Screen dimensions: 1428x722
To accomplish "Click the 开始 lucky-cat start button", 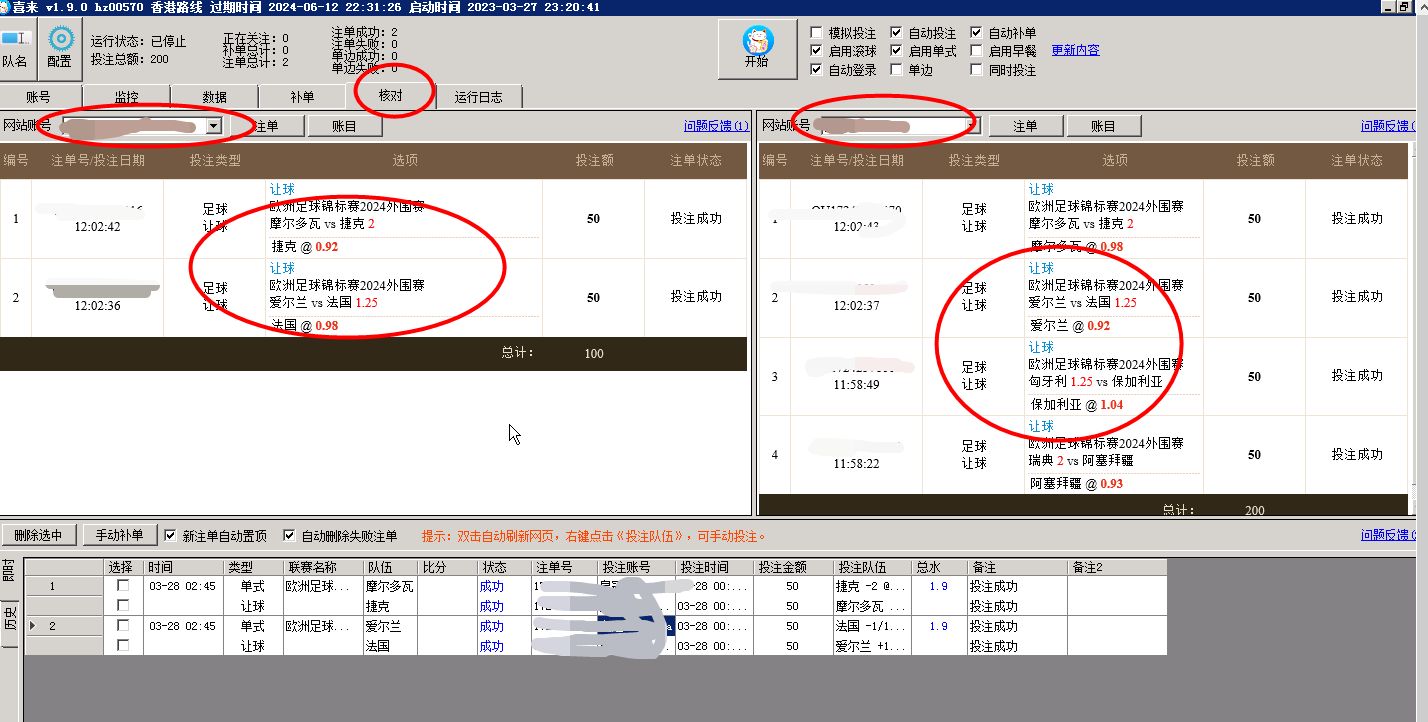I will pyautogui.click(x=757, y=49).
